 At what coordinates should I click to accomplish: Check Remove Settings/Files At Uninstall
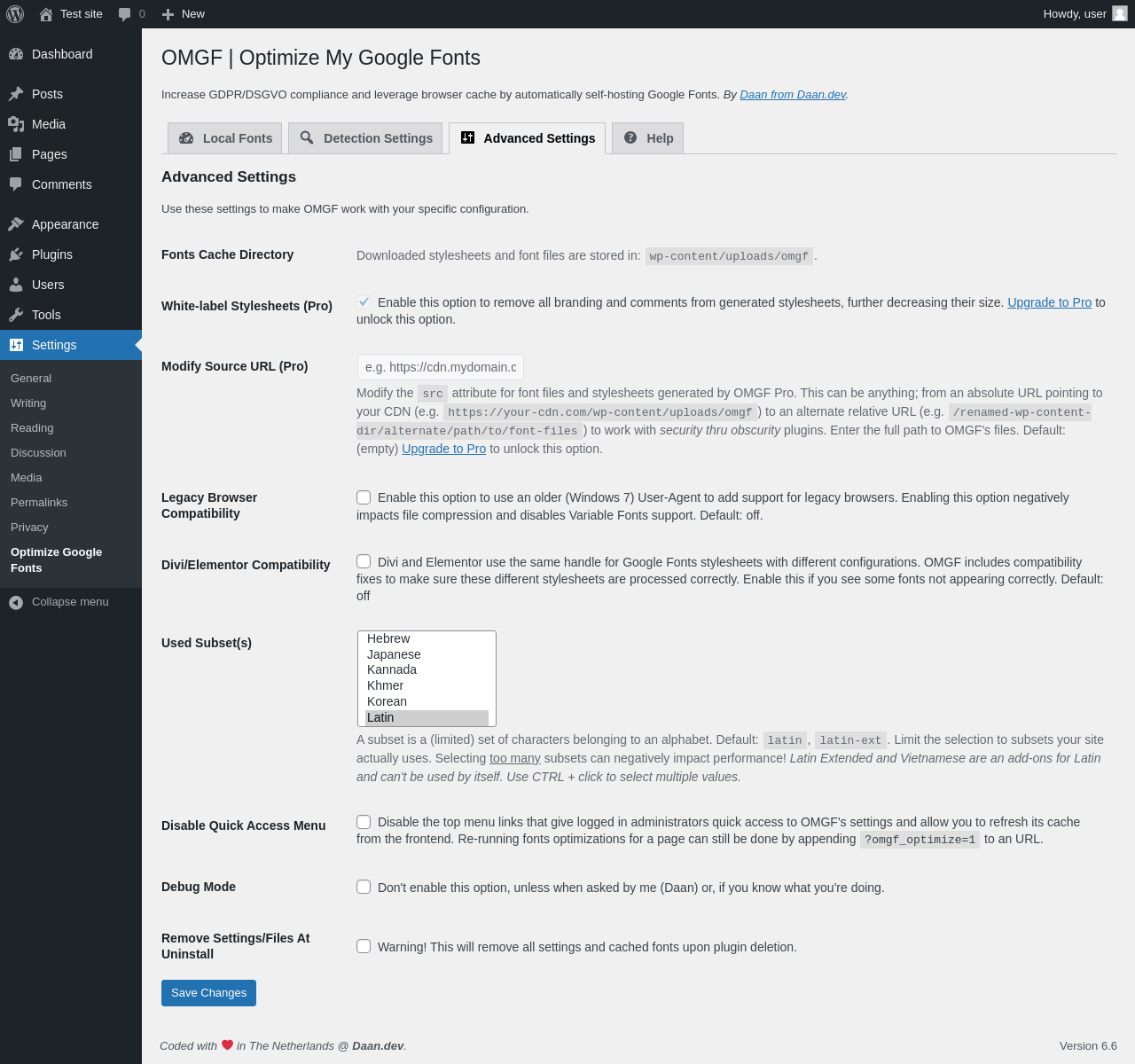(364, 946)
